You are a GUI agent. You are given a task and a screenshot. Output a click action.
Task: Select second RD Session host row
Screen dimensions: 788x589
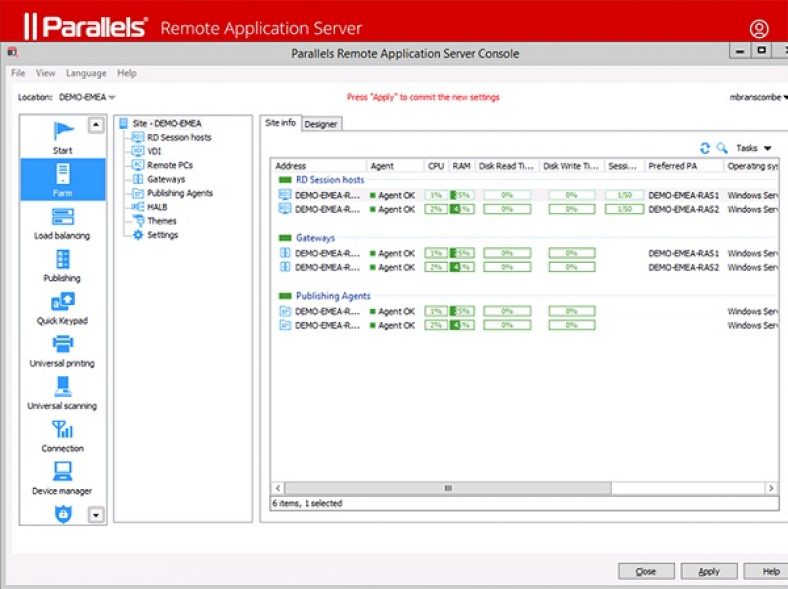click(x=526, y=209)
